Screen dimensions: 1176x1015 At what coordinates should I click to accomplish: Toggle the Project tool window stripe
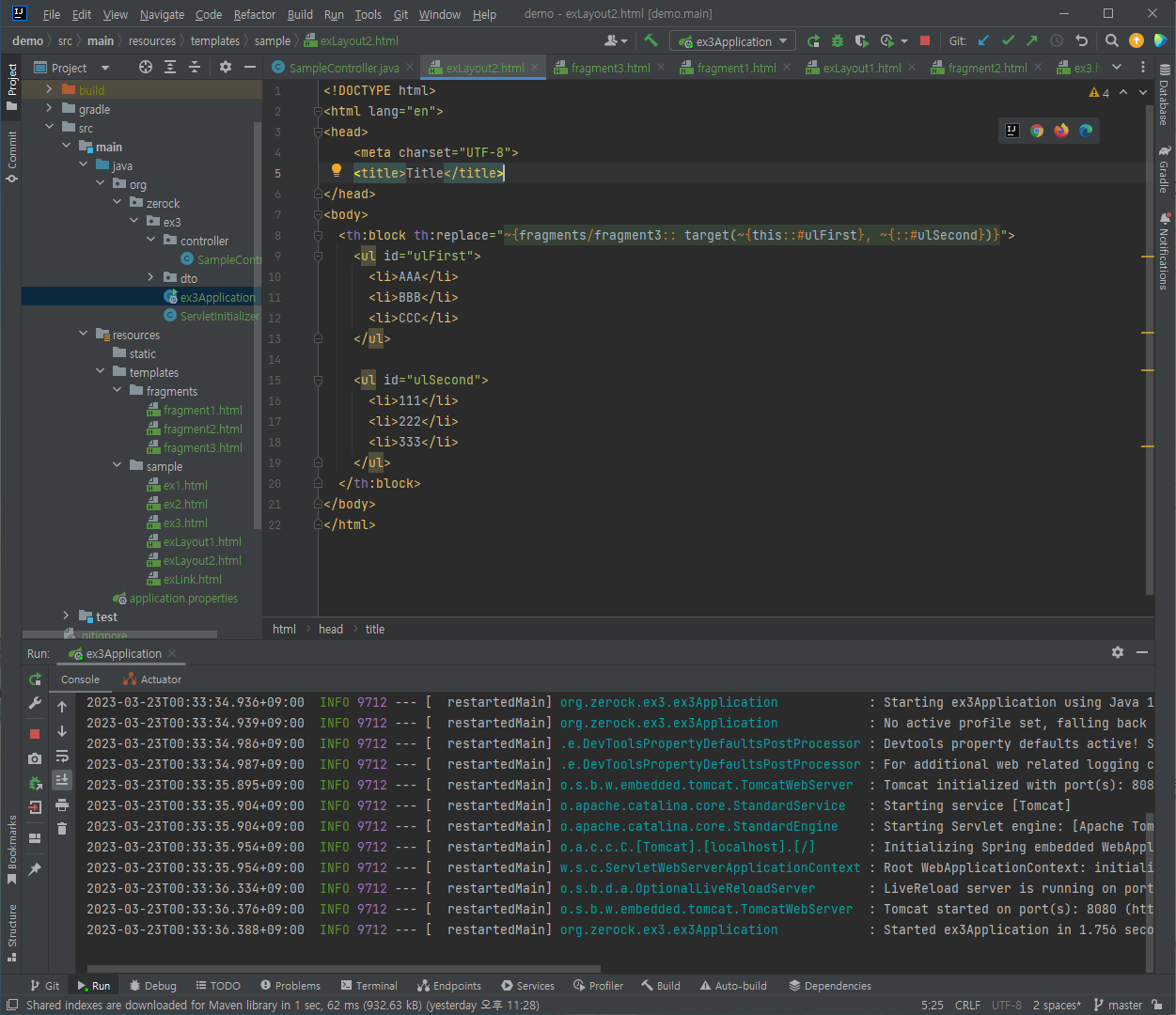pyautogui.click(x=11, y=86)
